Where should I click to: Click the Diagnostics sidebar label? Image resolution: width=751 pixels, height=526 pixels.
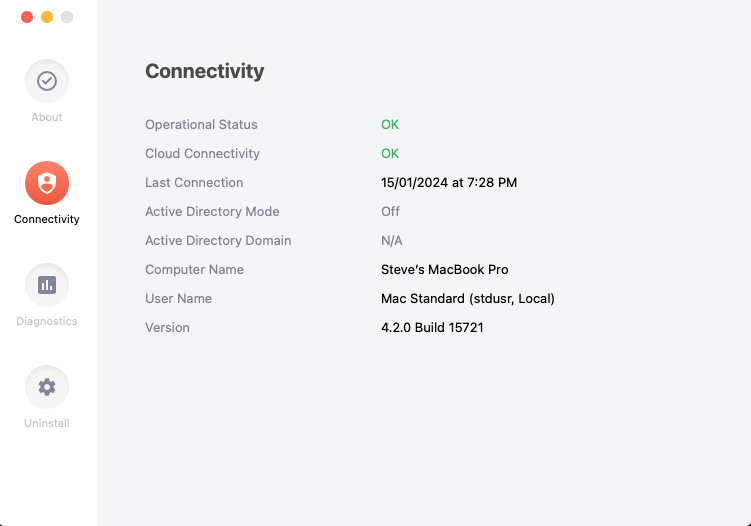coord(47,321)
